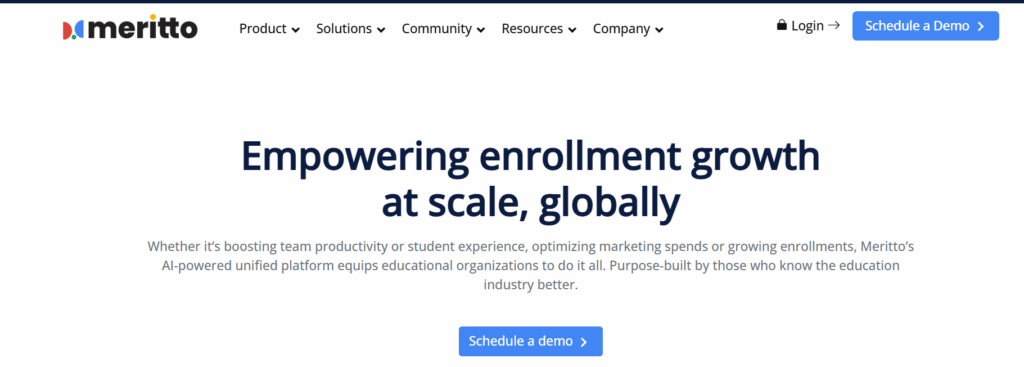Click the meritto wordmark text
The width and height of the screenshot is (1024, 367).
tap(142, 27)
